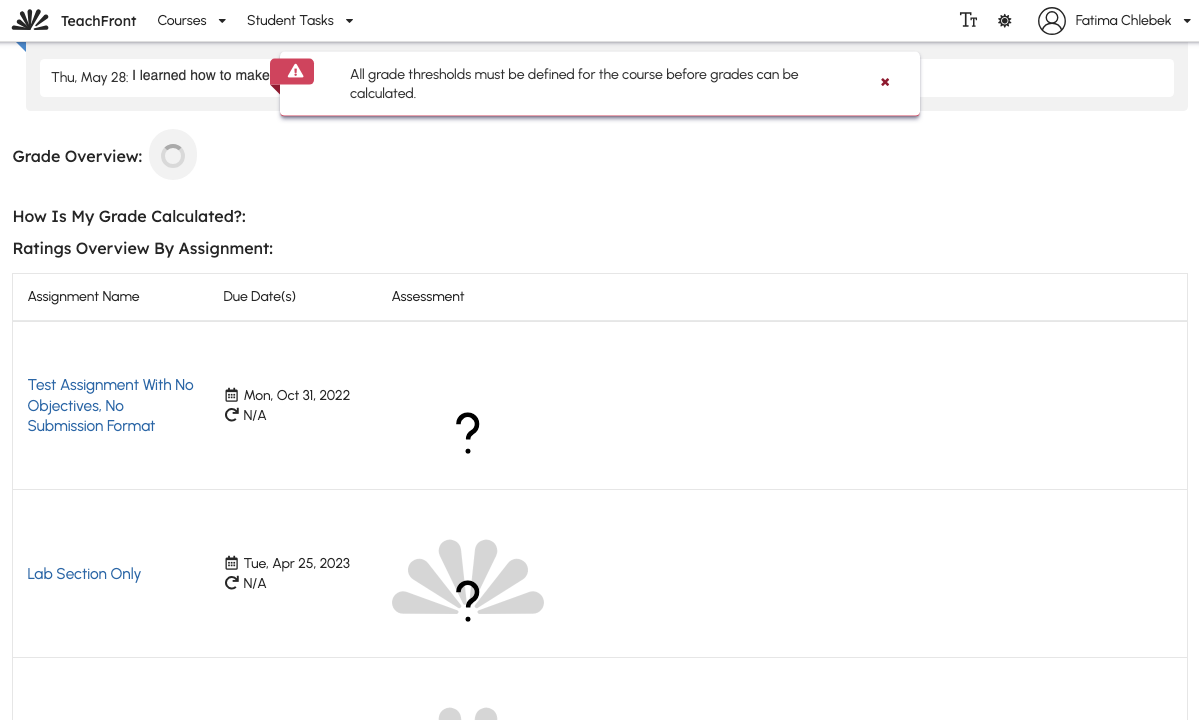Image resolution: width=1199 pixels, height=720 pixels.
Task: Click the calendar icon beside Oct 31, 2022
Action: (231, 395)
